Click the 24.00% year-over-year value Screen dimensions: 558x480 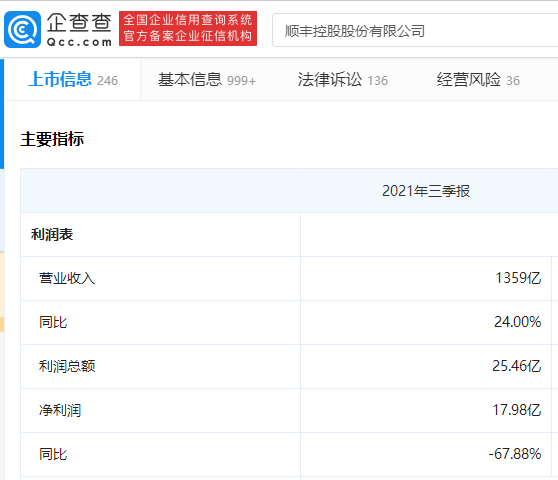[517, 322]
